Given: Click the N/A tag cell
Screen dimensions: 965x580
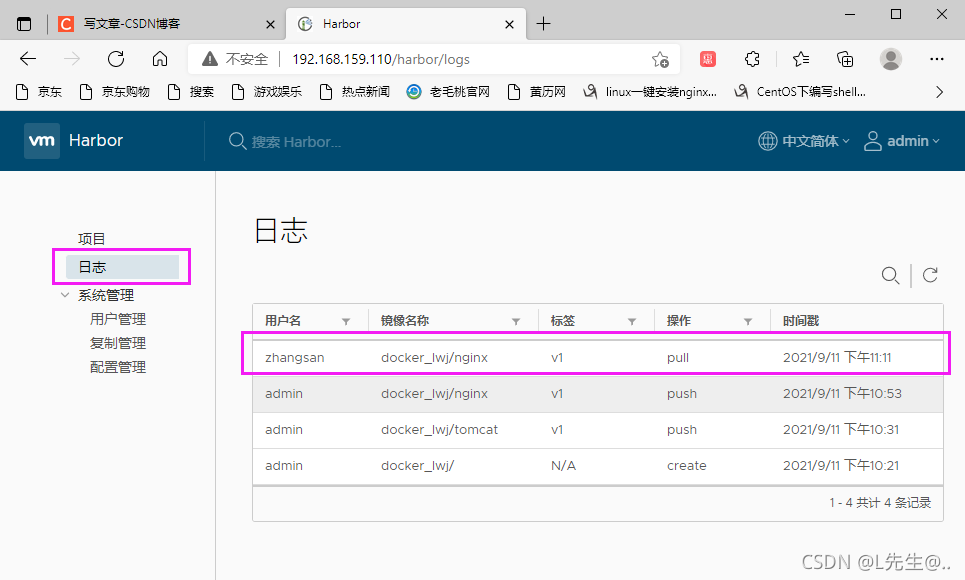Looking at the screenshot, I should click(563, 465).
